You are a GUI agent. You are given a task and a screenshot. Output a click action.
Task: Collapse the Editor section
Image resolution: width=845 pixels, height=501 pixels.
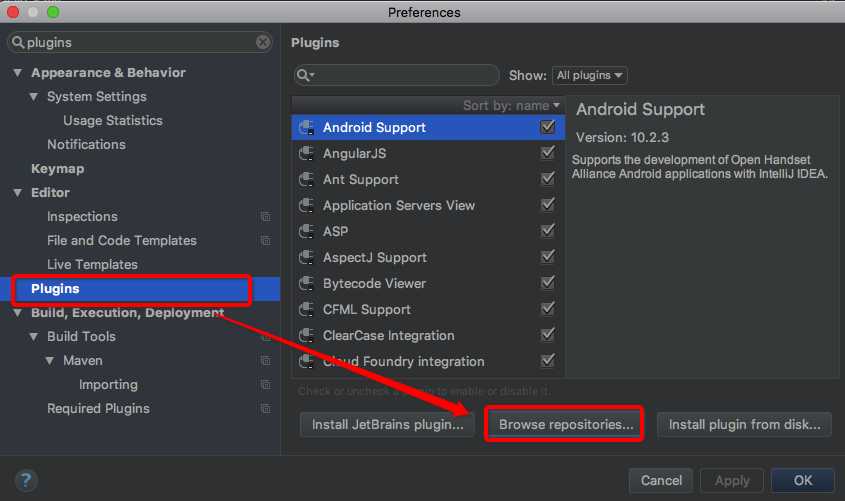point(18,192)
